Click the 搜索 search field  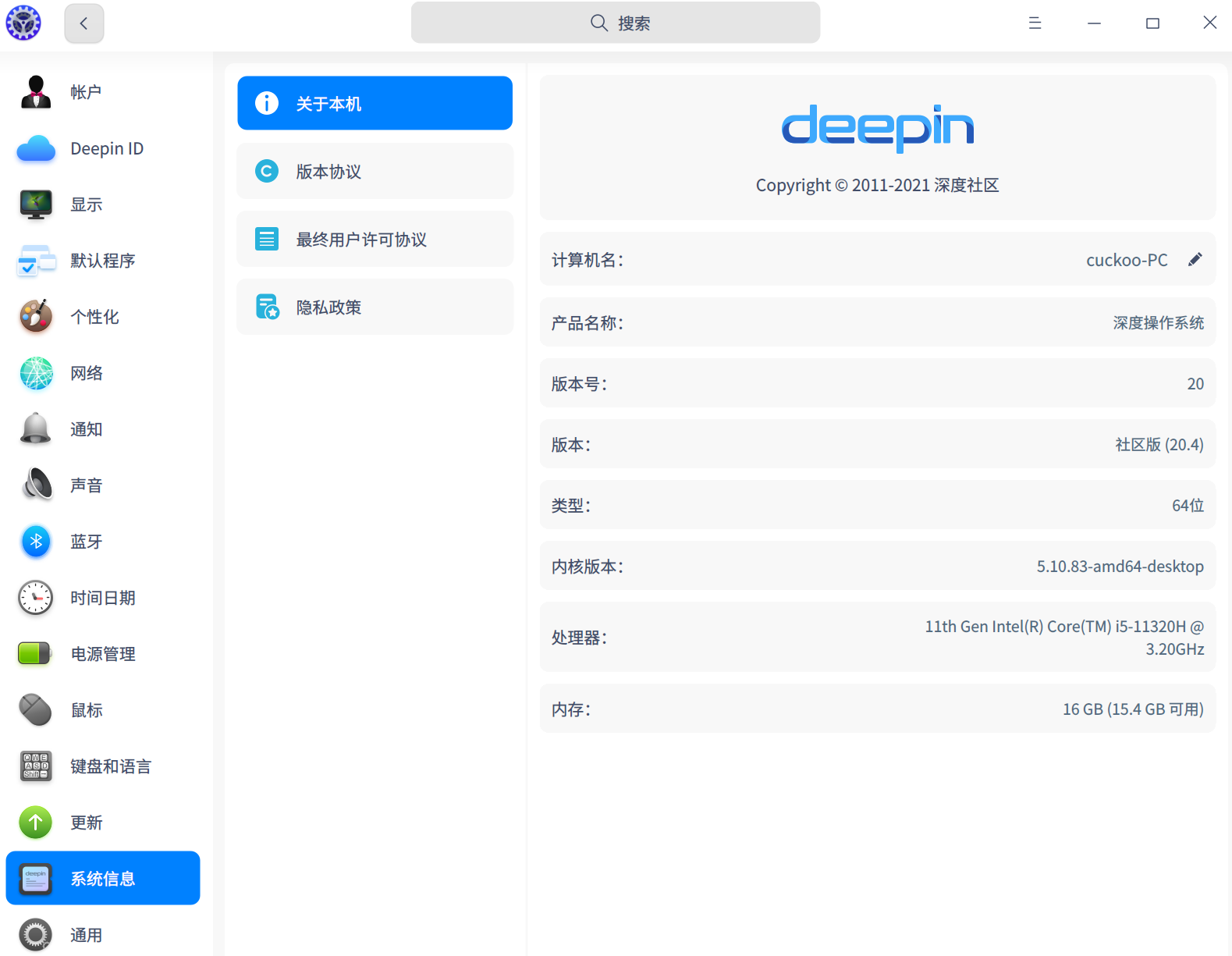[616, 23]
